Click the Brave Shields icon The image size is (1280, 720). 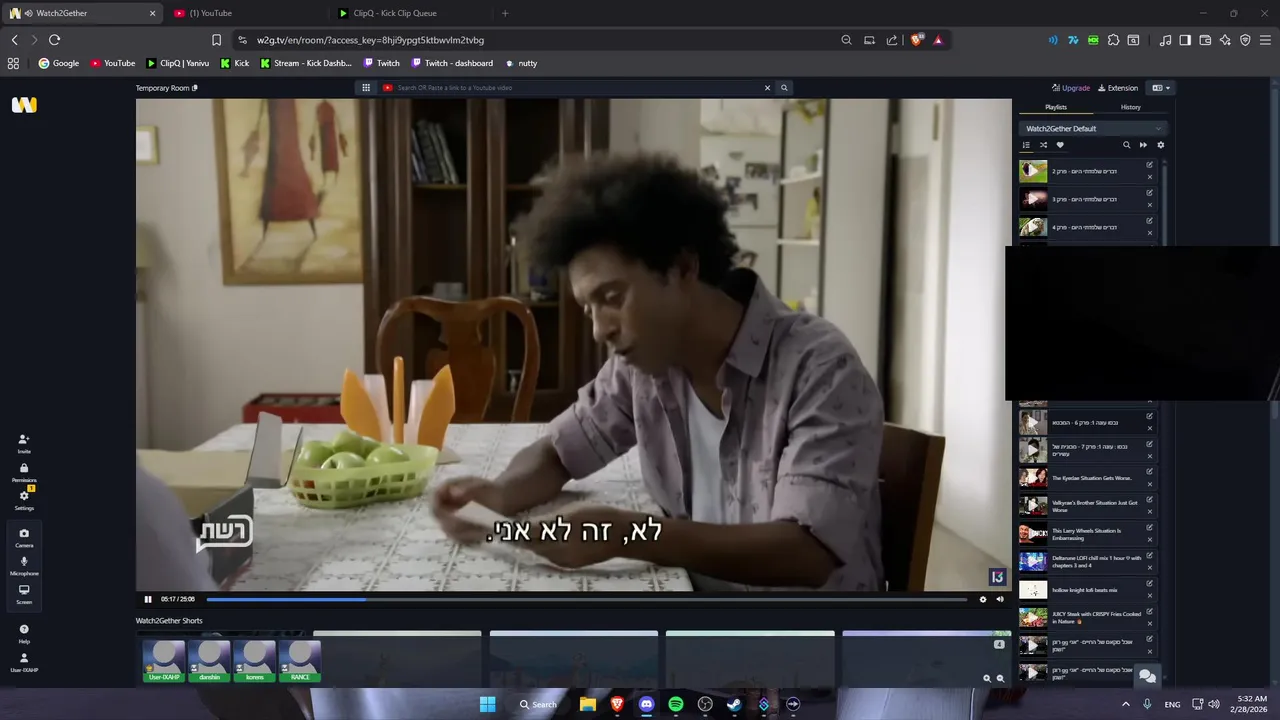pos(916,40)
